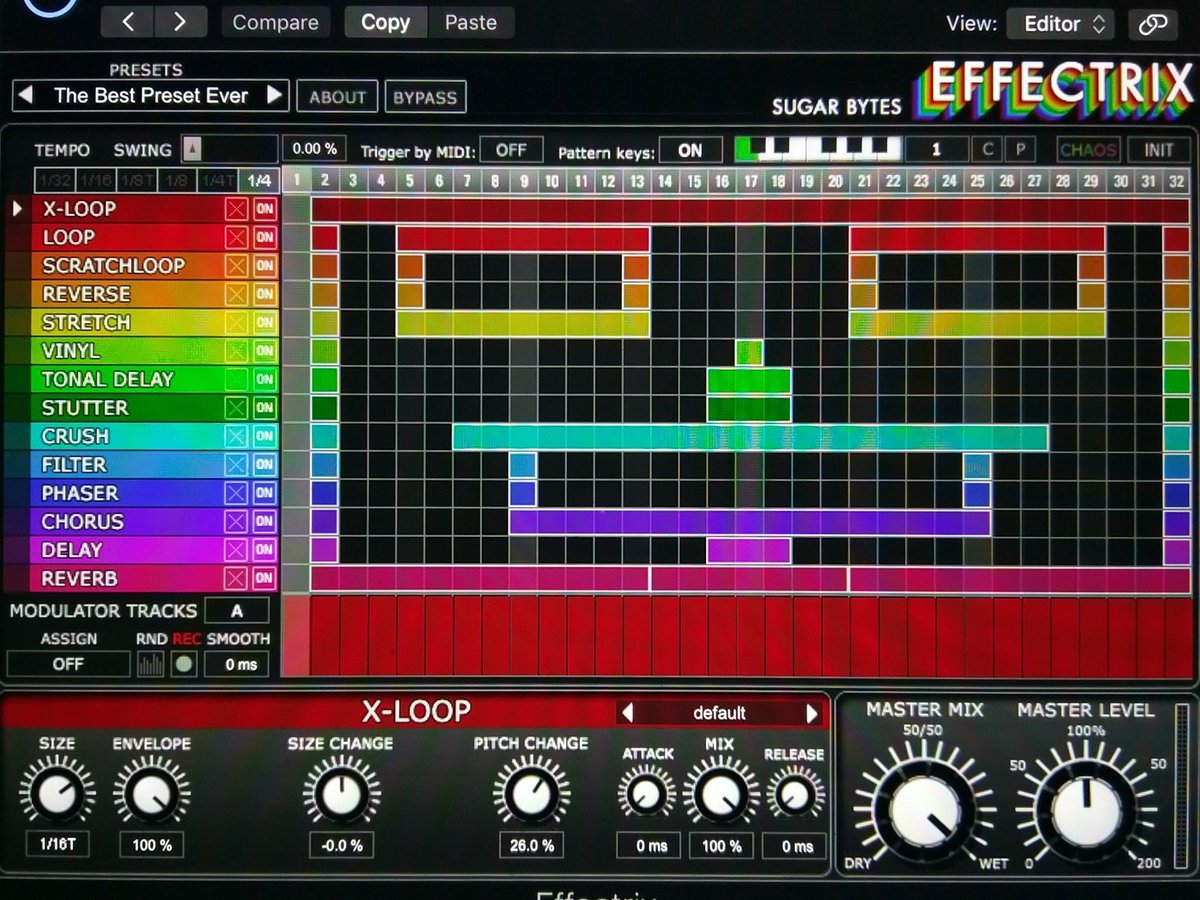
Task: Click the RND randomize icon under MODULATOR TRACKS
Action: coord(150,663)
